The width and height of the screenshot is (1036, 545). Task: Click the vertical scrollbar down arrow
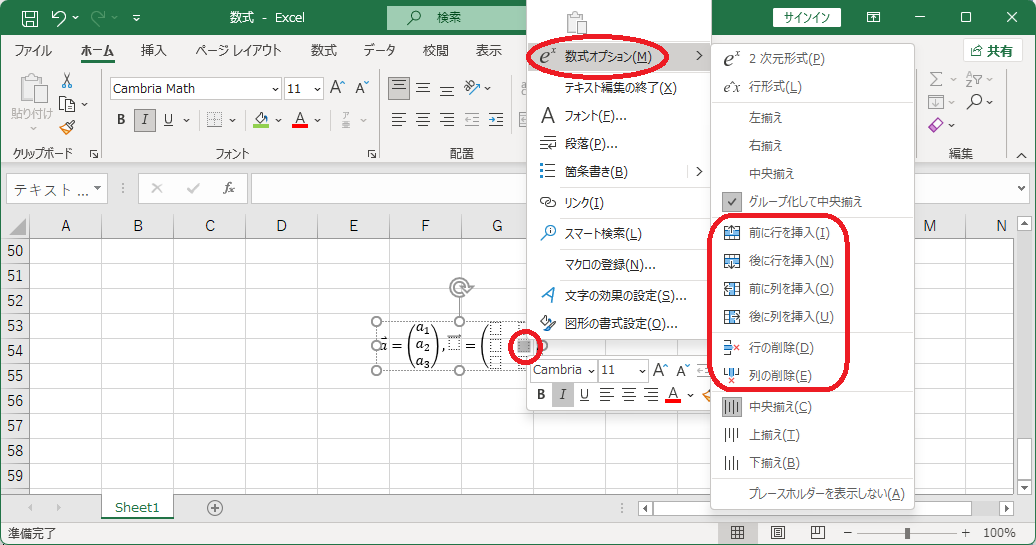coord(1024,488)
